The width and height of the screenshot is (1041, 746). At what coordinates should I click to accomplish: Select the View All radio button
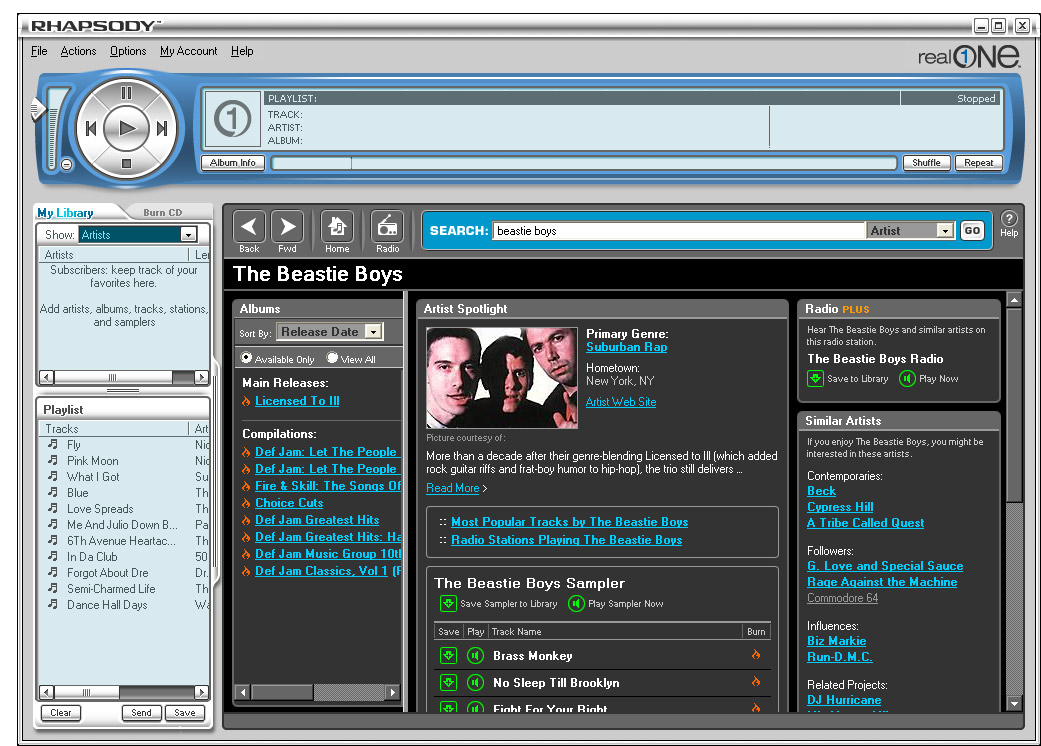coord(333,358)
